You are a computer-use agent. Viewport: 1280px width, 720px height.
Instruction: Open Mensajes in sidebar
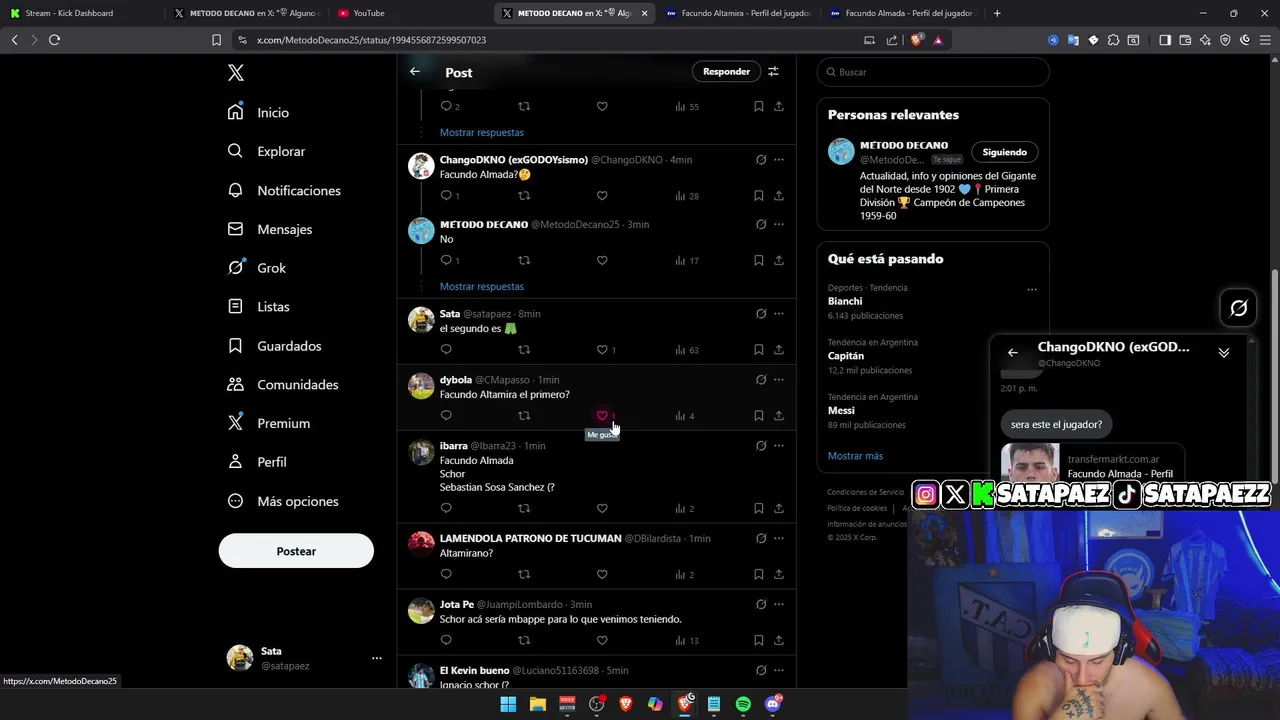point(270,230)
